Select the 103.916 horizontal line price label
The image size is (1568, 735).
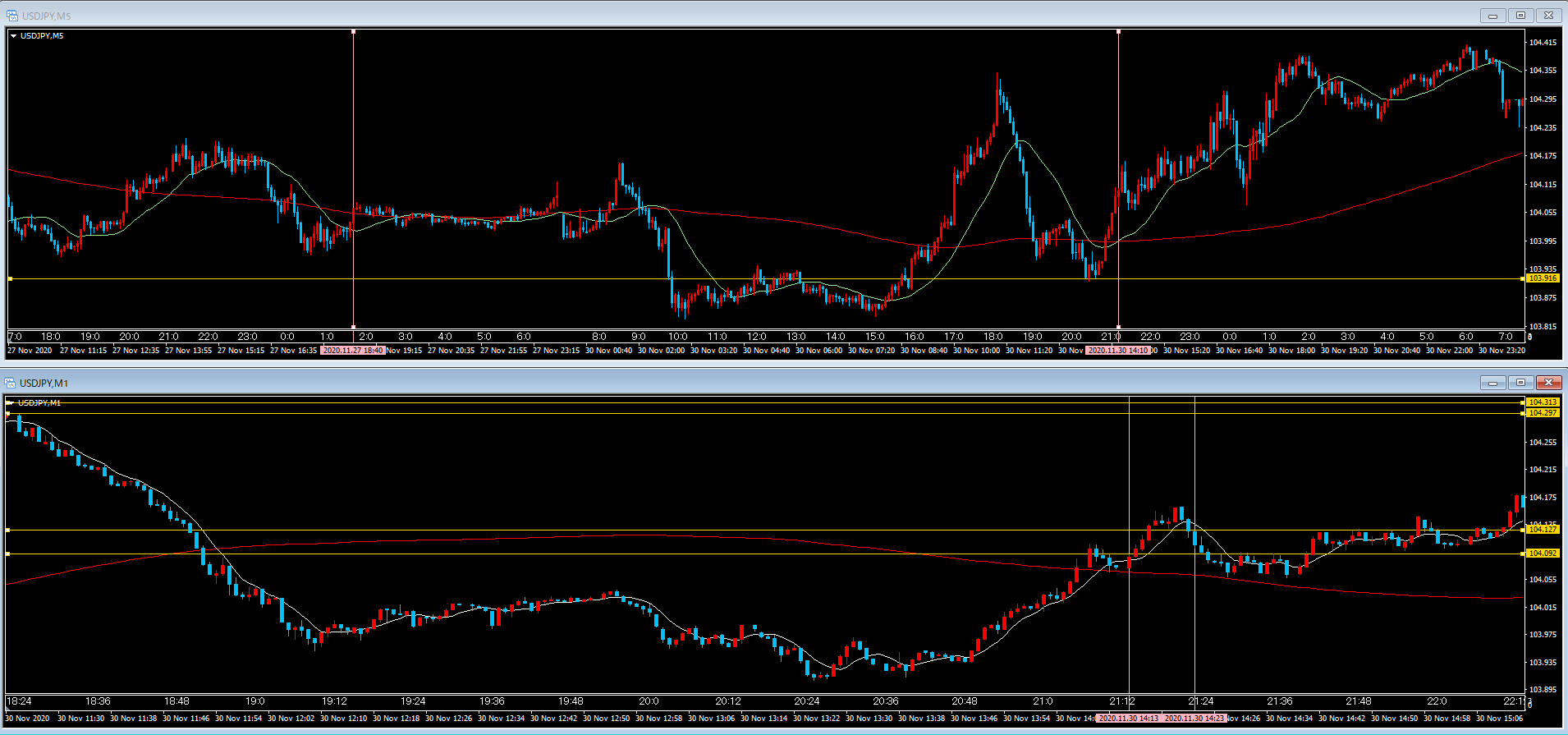1543,278
